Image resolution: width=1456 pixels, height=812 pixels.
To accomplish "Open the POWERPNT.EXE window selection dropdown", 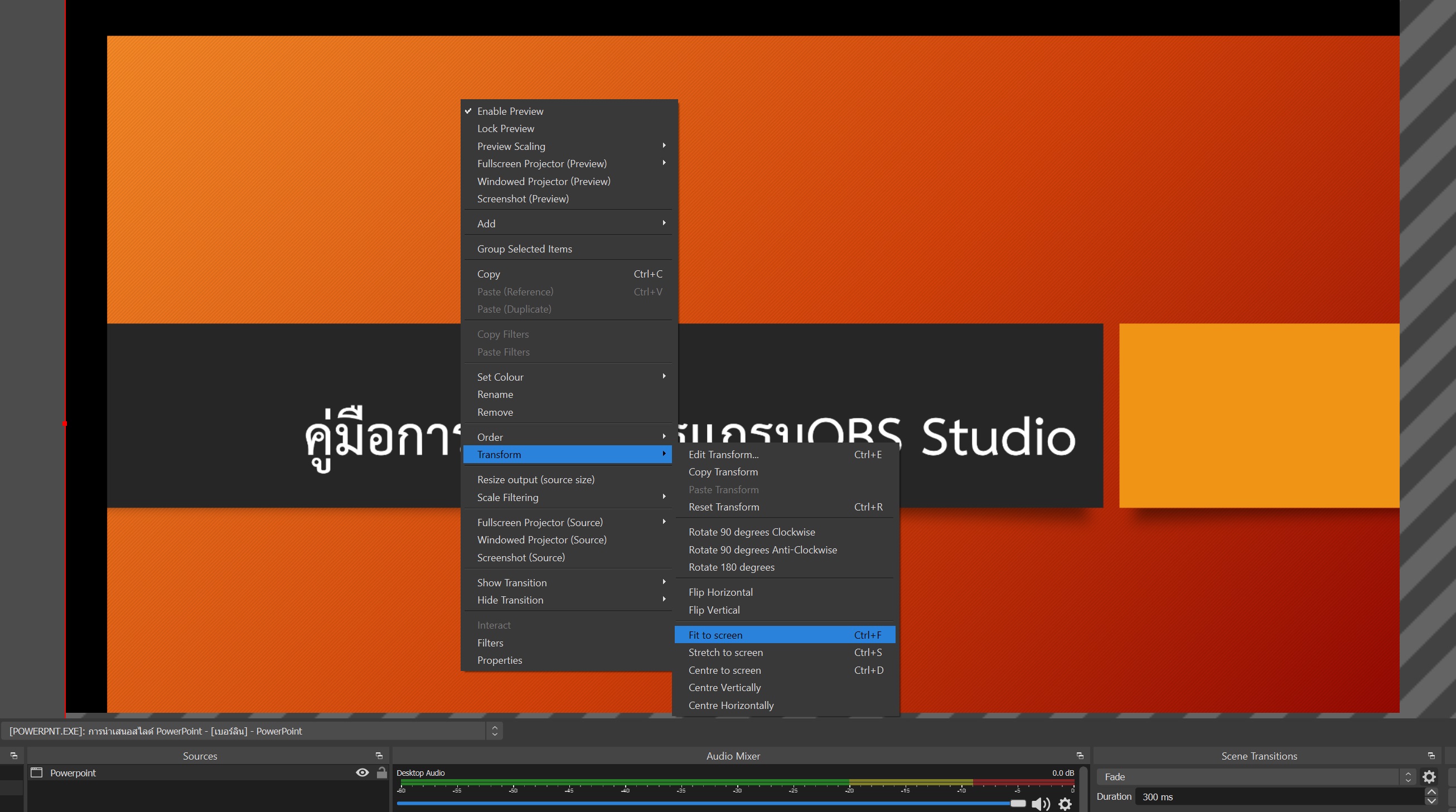I will point(252,731).
